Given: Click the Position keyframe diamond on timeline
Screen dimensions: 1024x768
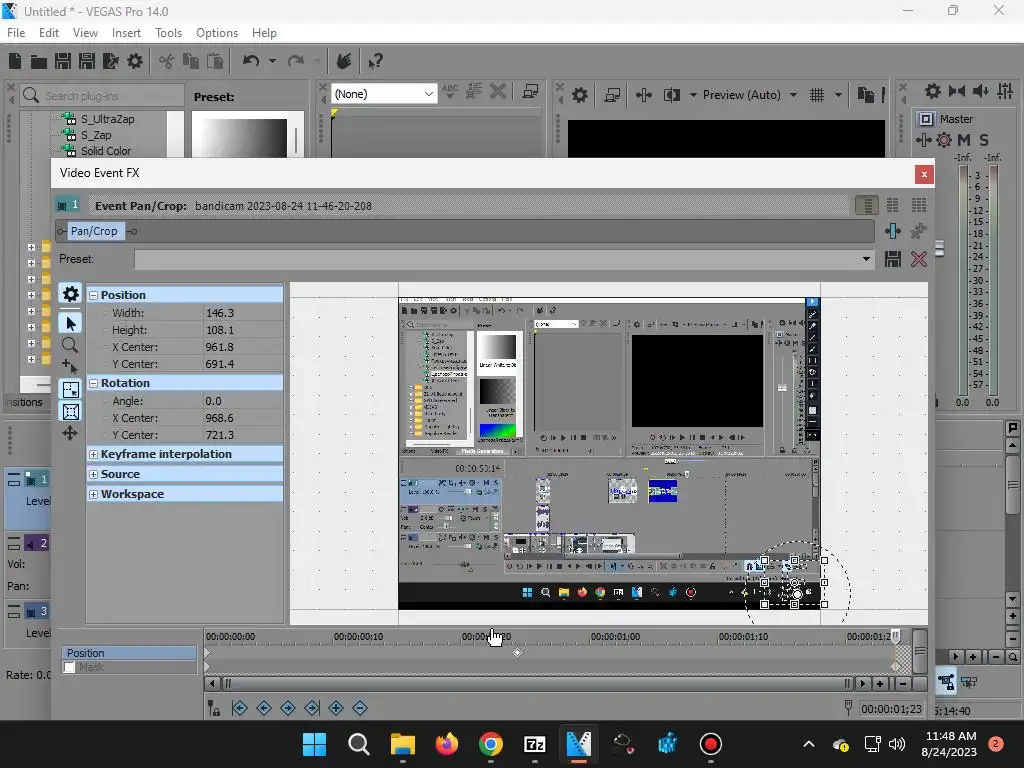Looking at the screenshot, I should [x=517, y=652].
